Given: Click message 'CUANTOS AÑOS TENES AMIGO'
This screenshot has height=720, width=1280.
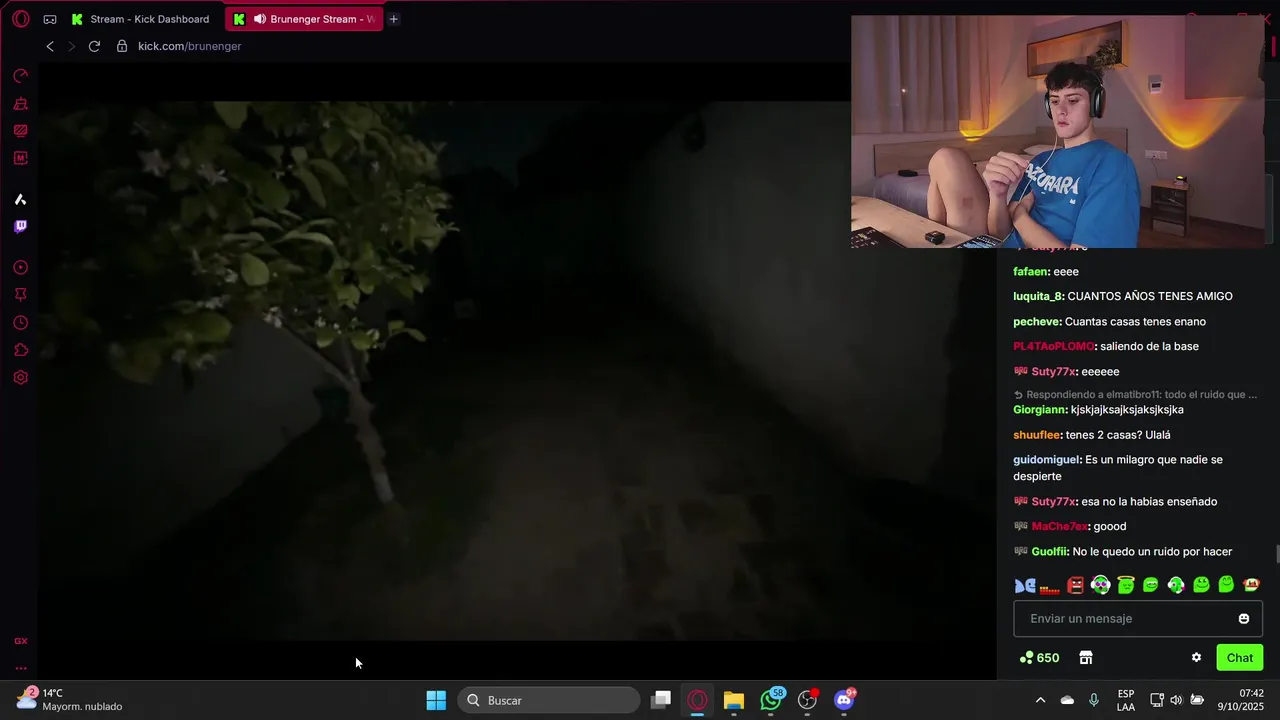Looking at the screenshot, I should coord(1150,296).
